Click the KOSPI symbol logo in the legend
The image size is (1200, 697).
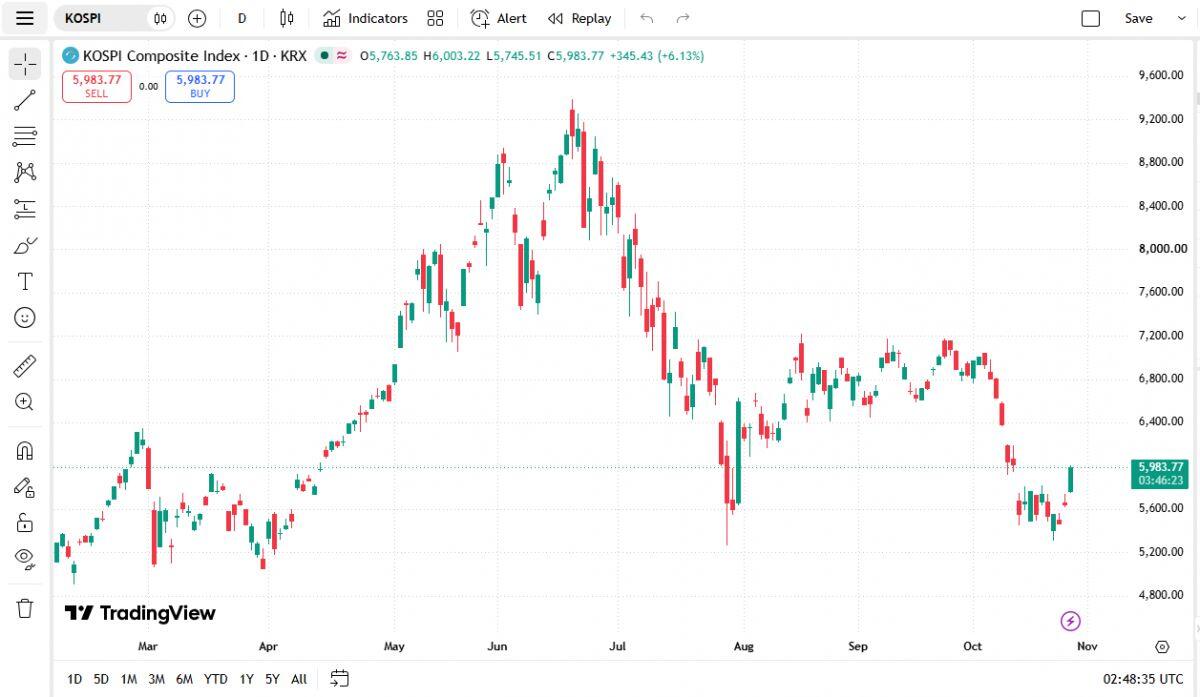coord(70,56)
